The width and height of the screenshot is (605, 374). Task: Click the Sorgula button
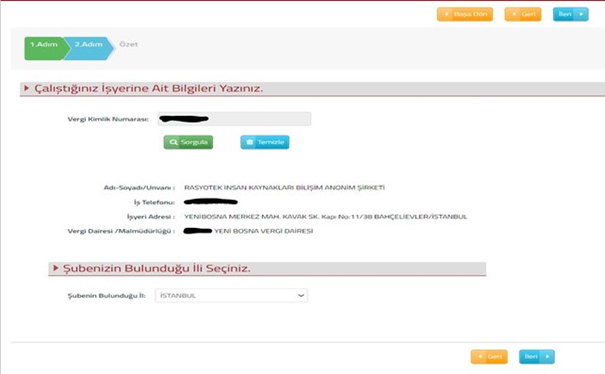[x=188, y=142]
